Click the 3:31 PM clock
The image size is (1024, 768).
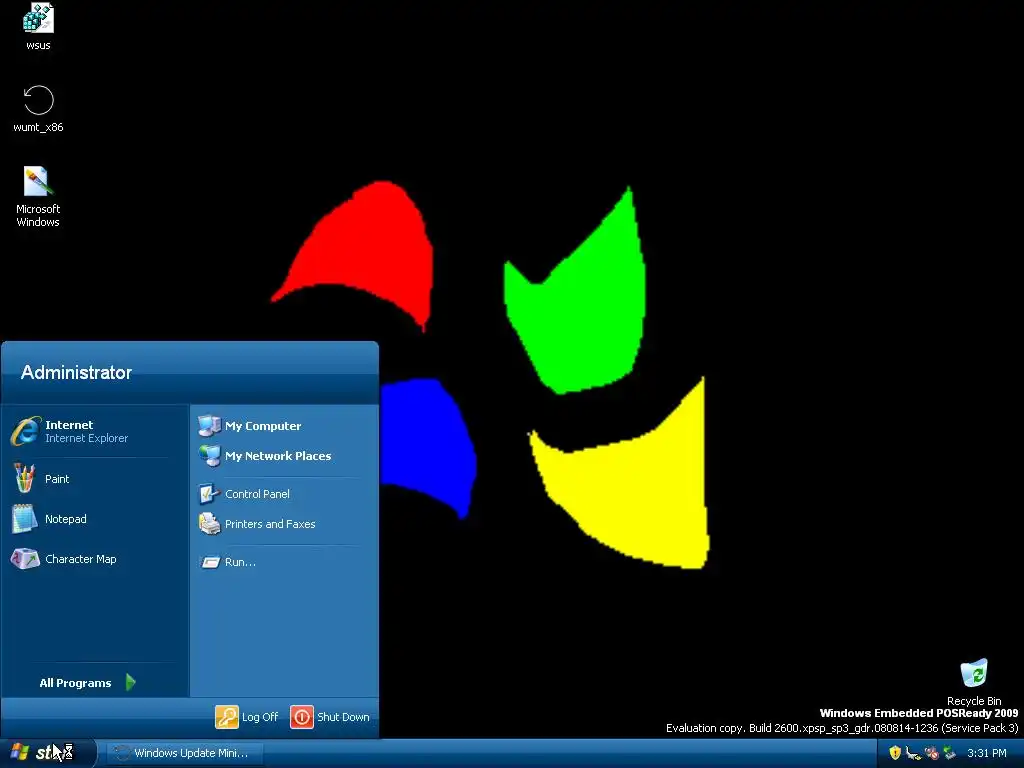986,753
